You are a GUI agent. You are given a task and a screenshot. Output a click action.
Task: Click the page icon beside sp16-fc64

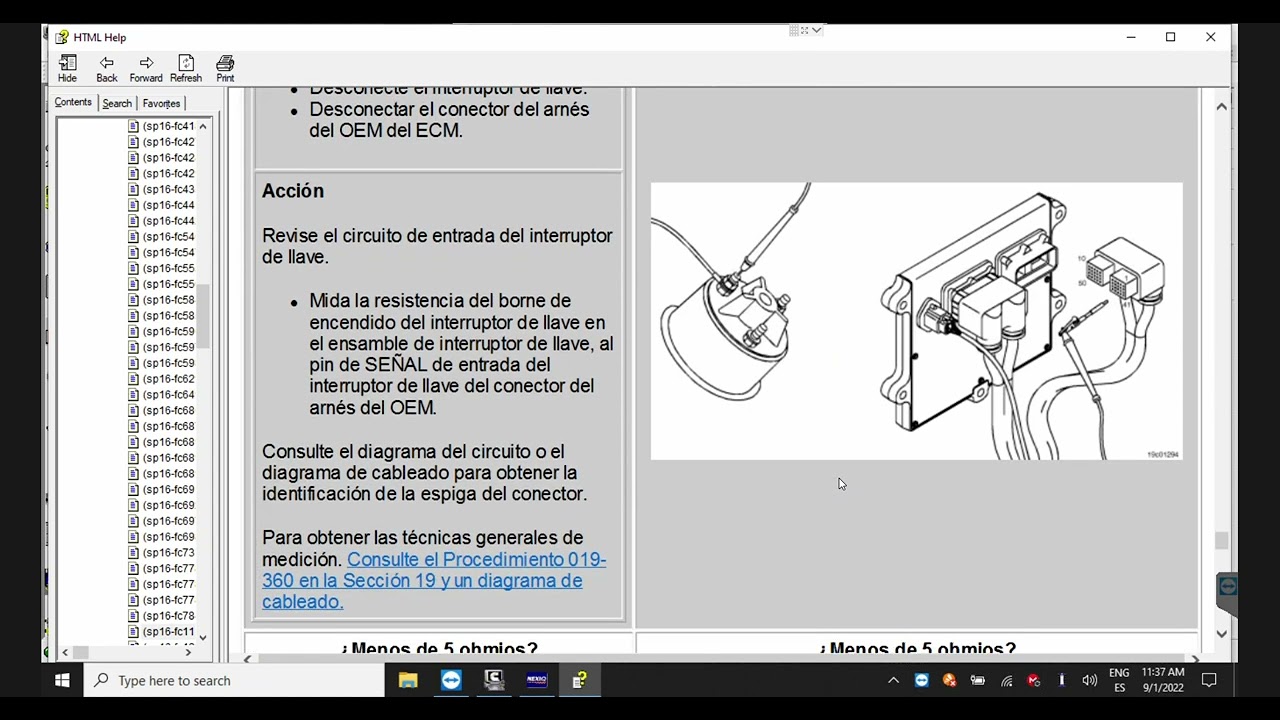pos(134,395)
